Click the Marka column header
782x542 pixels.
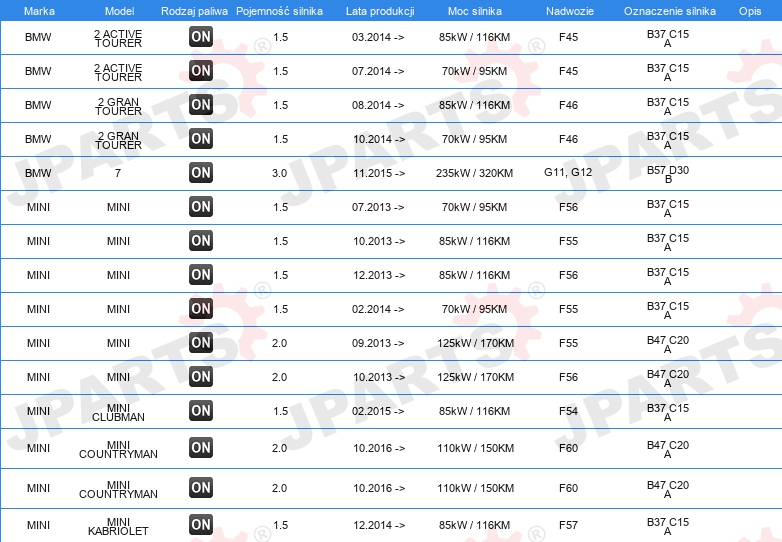[39, 11]
